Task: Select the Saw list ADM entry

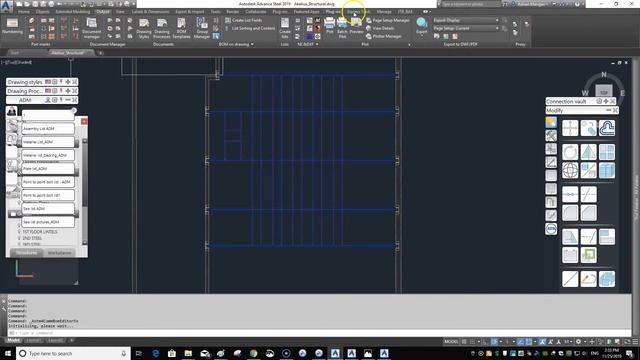Action: coord(48,209)
